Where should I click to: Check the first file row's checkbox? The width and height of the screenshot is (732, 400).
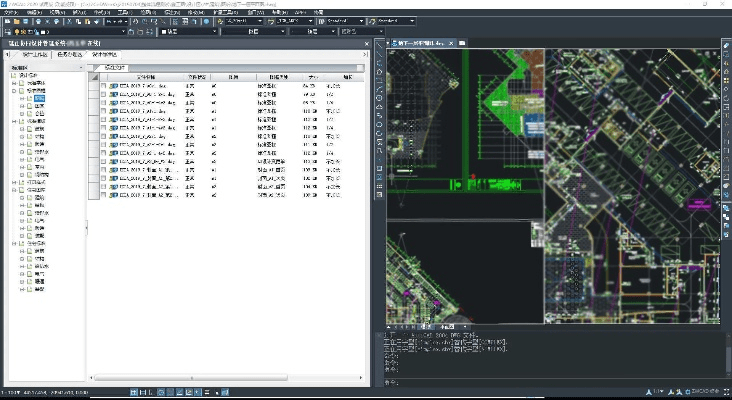tap(103, 87)
